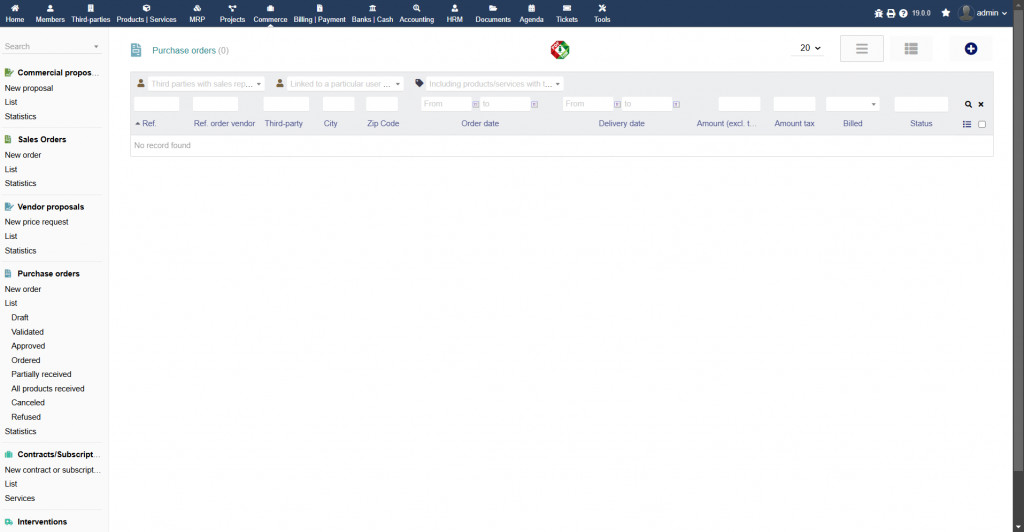This screenshot has width=1024, height=532.
Task: Toggle the select-all rows checkbox
Action: click(982, 124)
